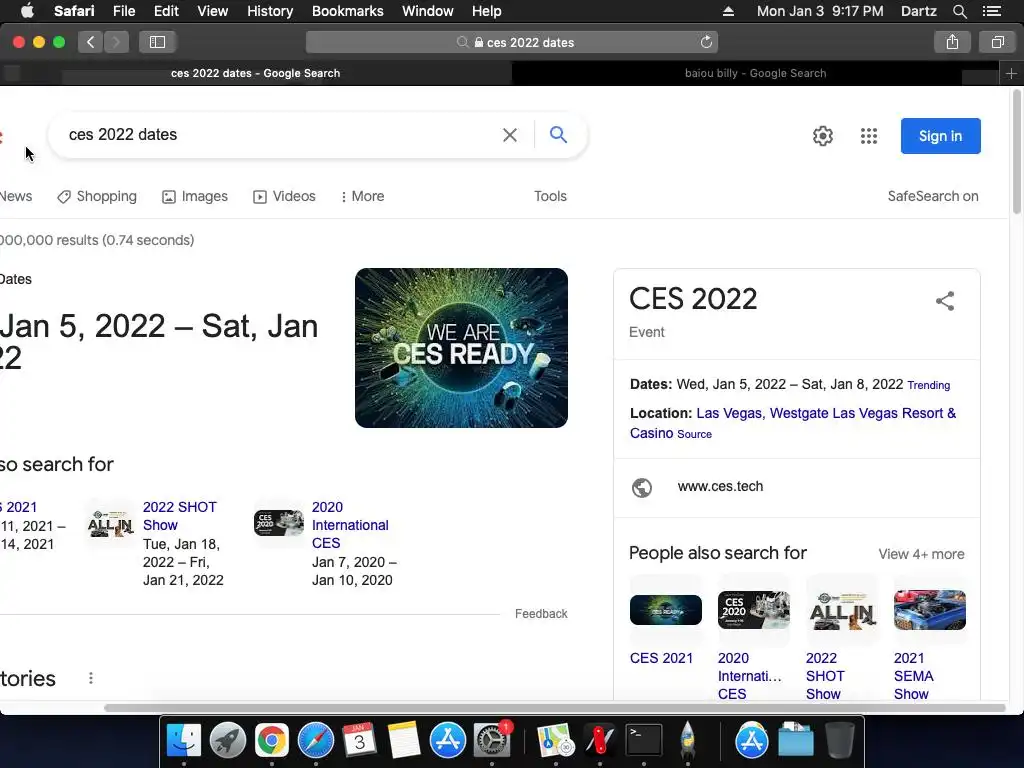This screenshot has width=1024, height=768.
Task: Click the vertical page scrollbar
Action: coord(1017,152)
